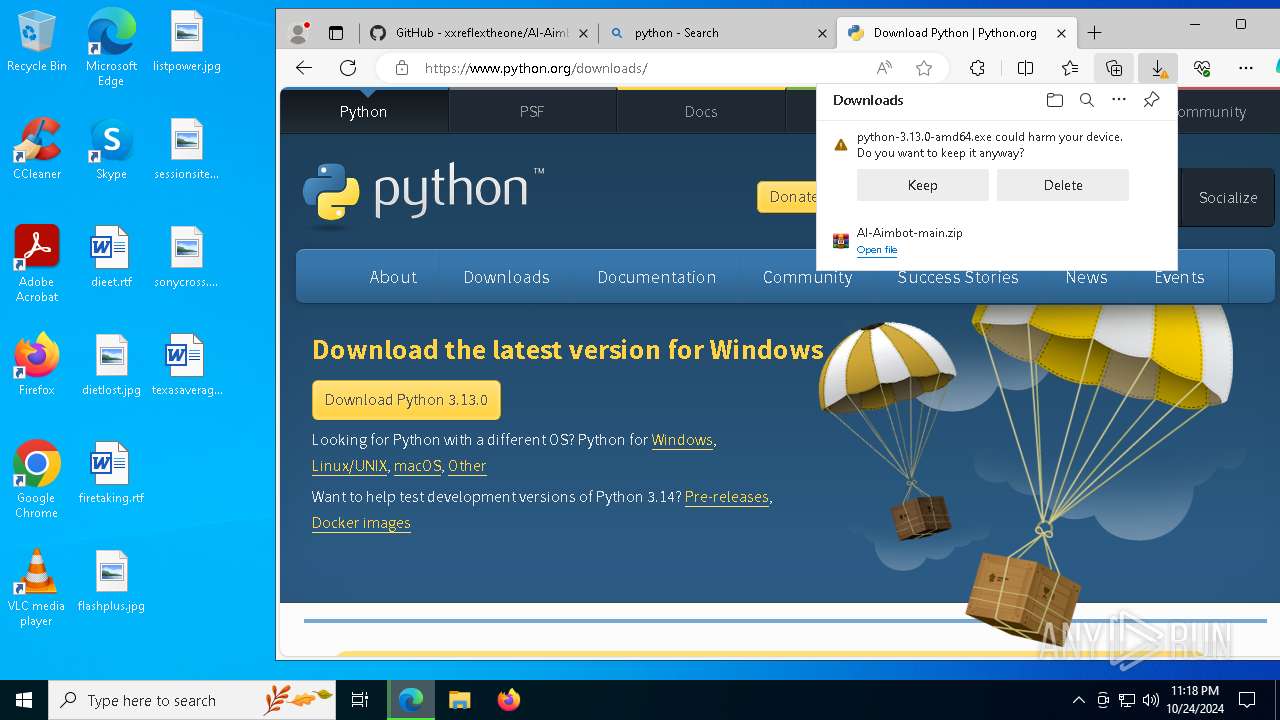Open the Notifications action center
The height and width of the screenshot is (720, 1280).
[1247, 700]
